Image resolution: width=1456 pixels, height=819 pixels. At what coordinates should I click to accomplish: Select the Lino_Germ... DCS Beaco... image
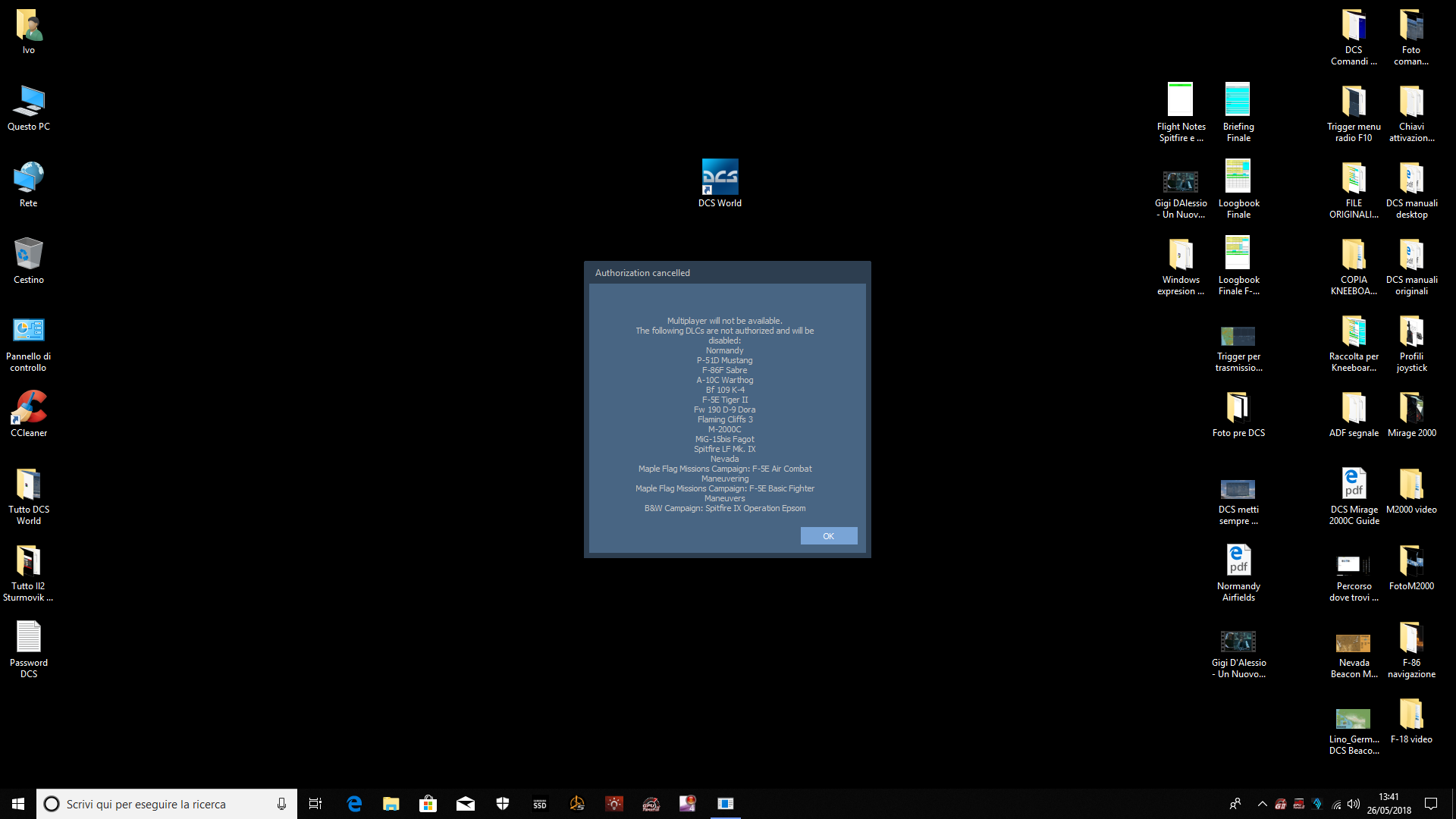click(1354, 732)
